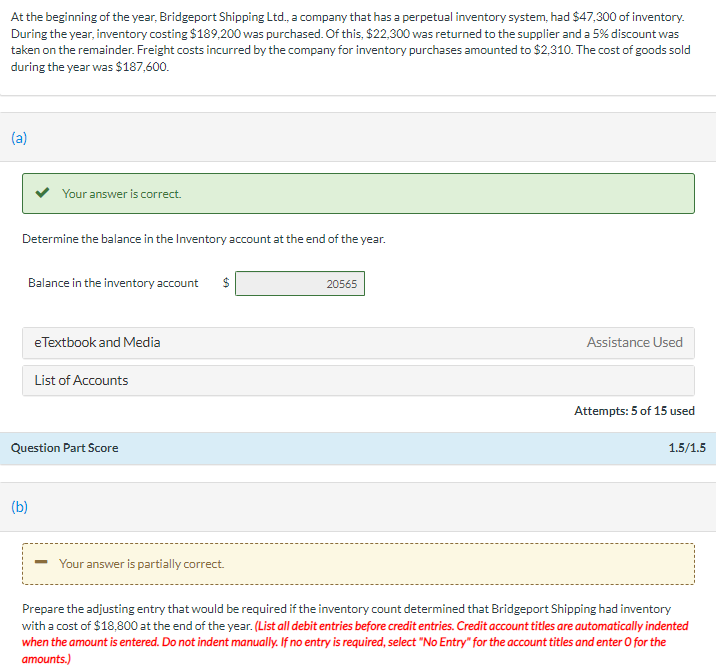The image size is (716, 671).
Task: Click the partially correct dash icon
Action: tap(41, 562)
